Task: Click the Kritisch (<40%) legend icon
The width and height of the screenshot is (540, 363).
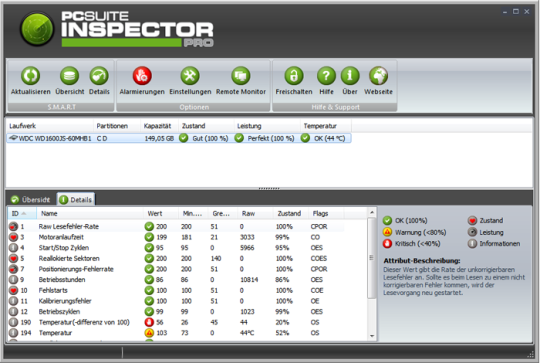Action: point(387,243)
